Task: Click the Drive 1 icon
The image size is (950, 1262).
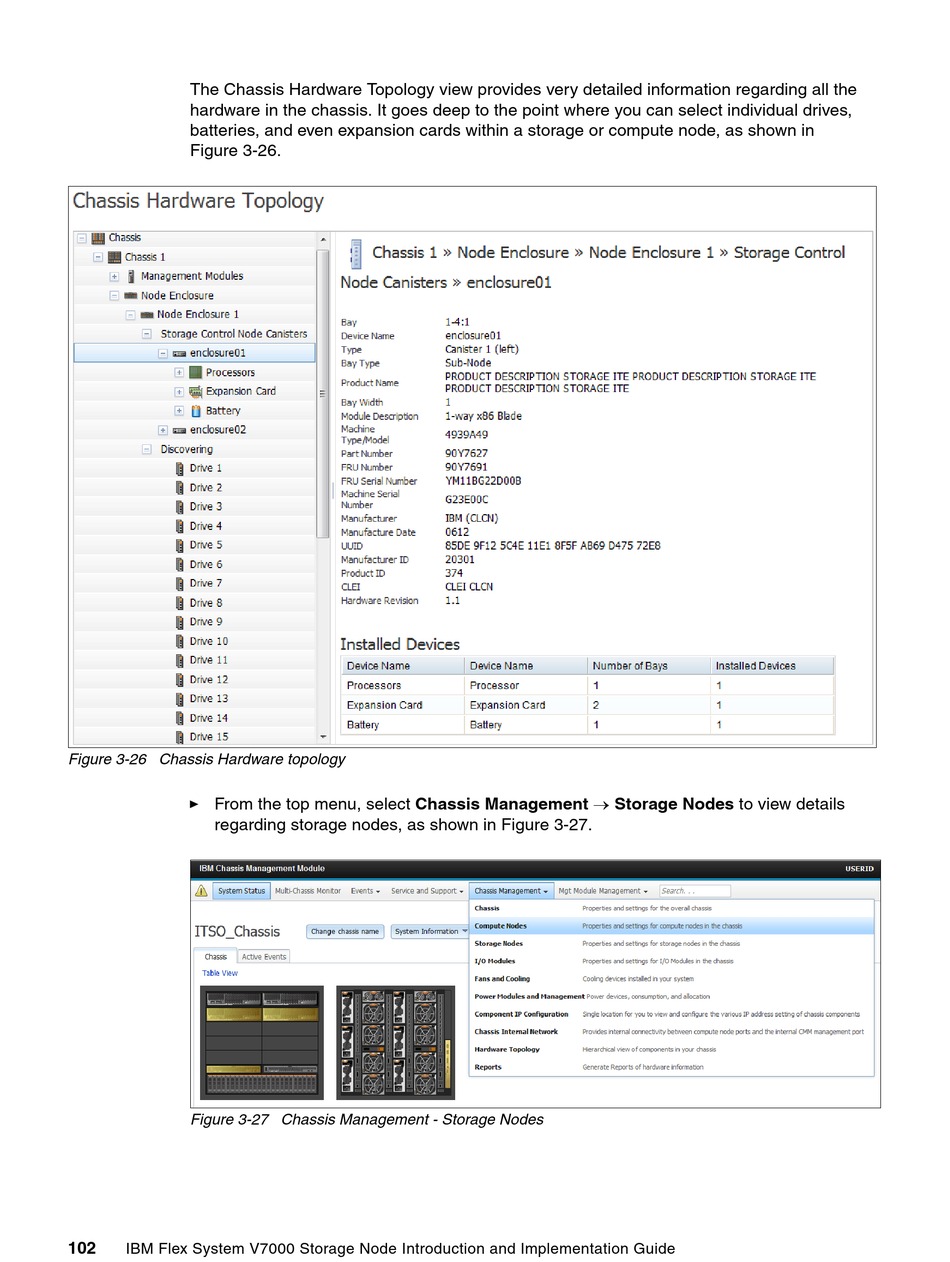Action: click(180, 469)
